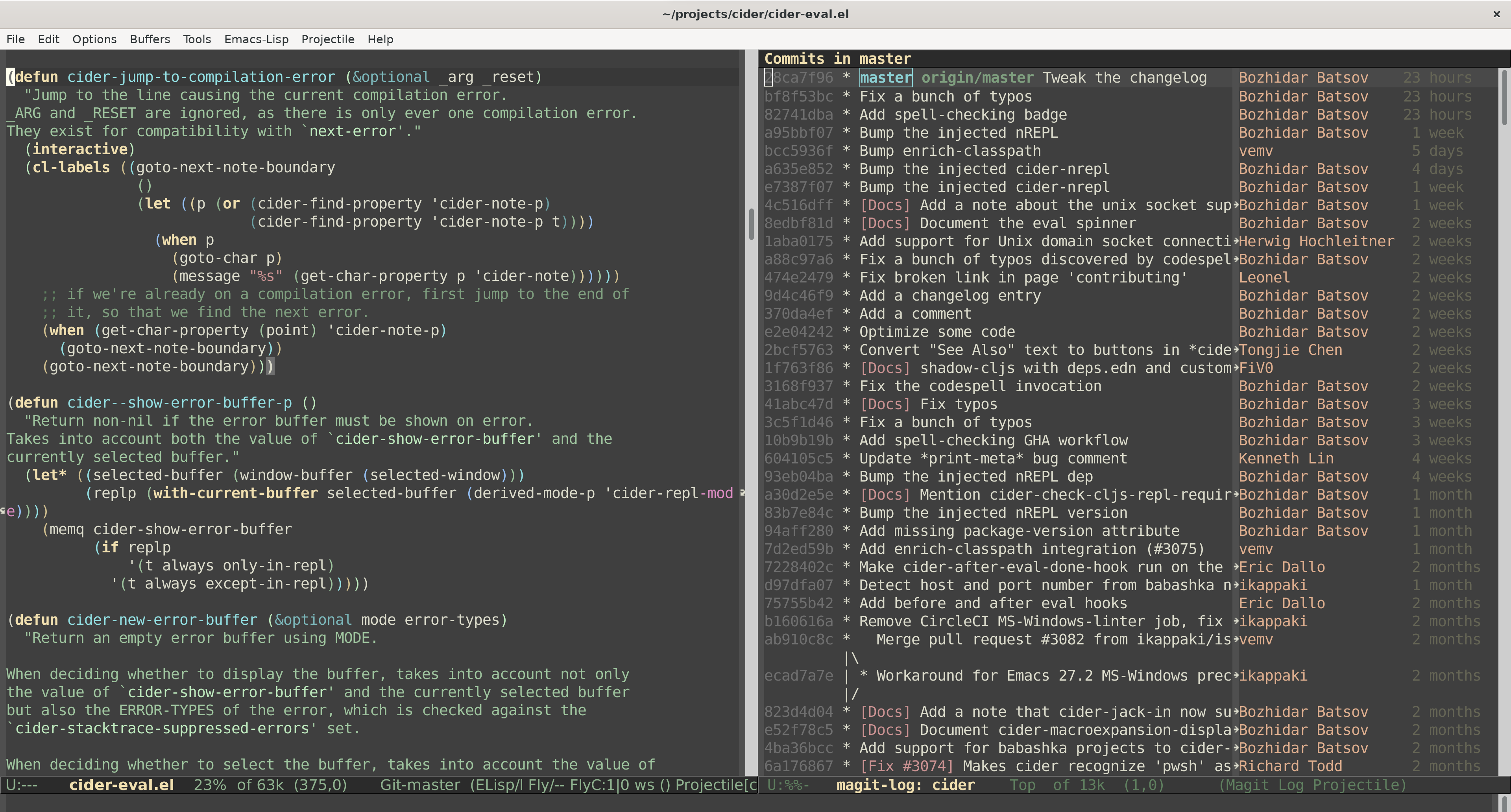Click the master branch label
1511x812 pixels.
pos(885,78)
